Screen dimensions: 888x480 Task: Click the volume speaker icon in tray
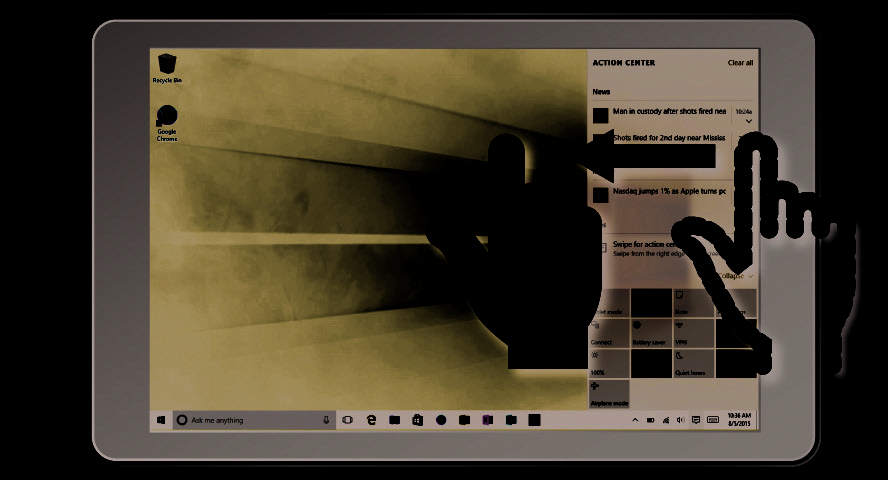click(680, 420)
